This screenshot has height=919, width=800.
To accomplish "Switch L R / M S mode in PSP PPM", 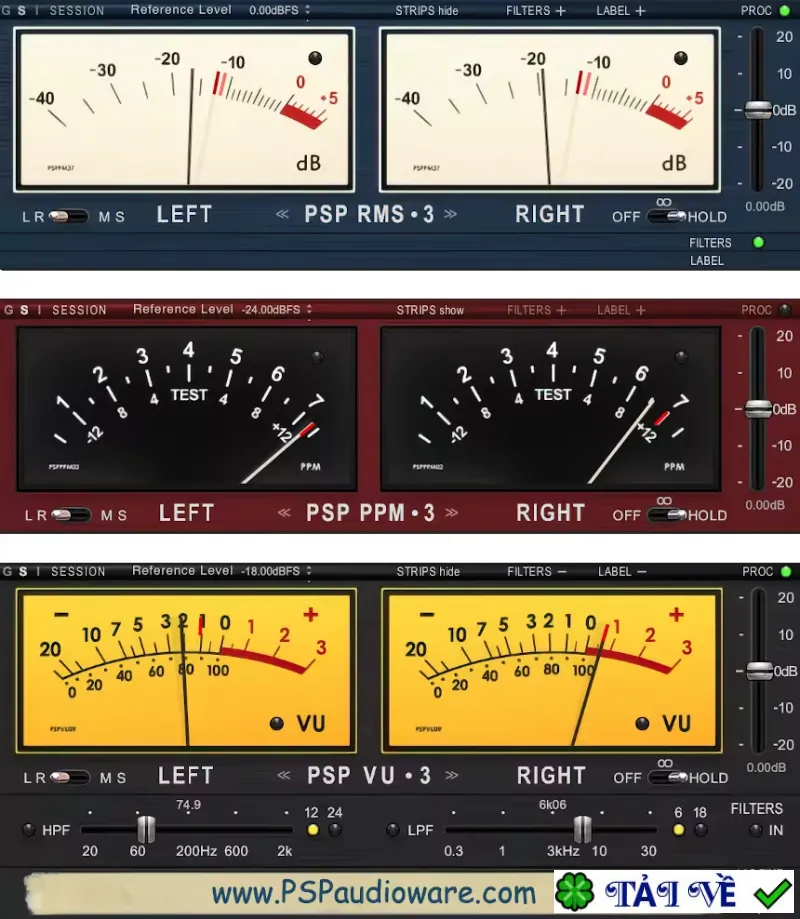I will point(70,515).
